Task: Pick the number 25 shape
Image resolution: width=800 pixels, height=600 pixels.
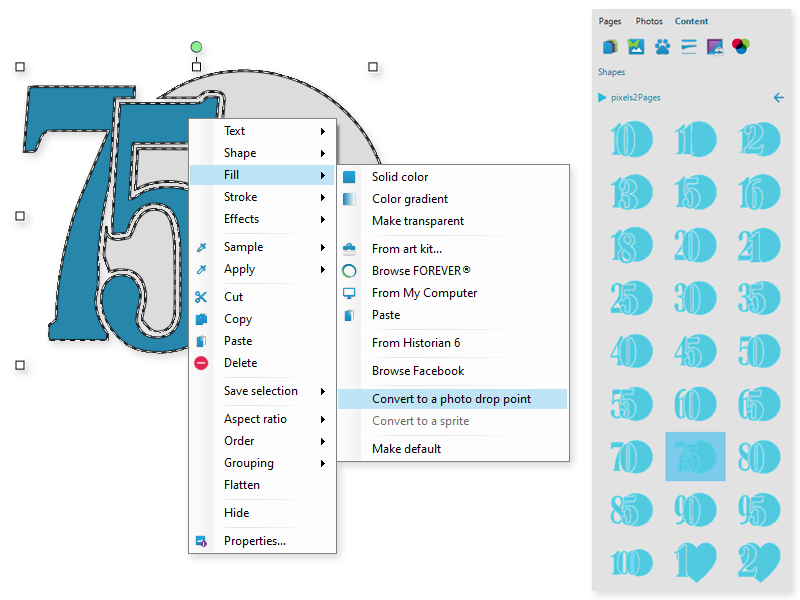Action: (x=632, y=298)
